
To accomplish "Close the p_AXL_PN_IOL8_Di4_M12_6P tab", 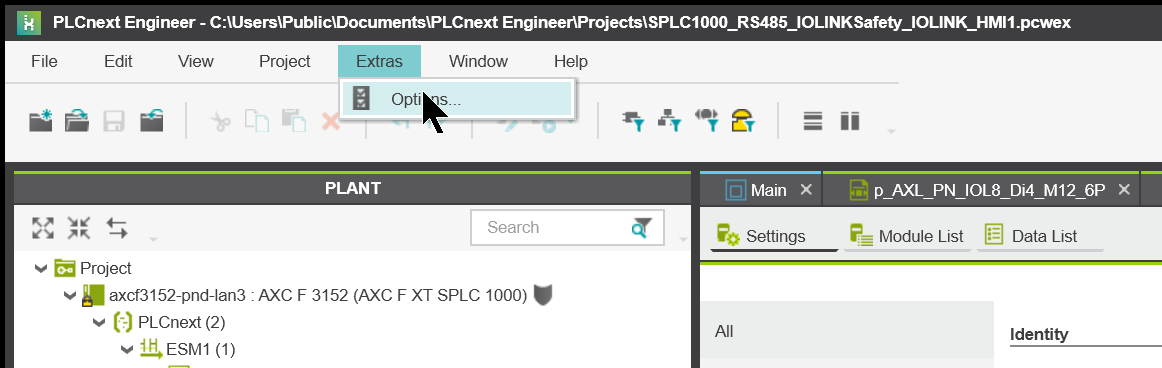I will (1123, 190).
